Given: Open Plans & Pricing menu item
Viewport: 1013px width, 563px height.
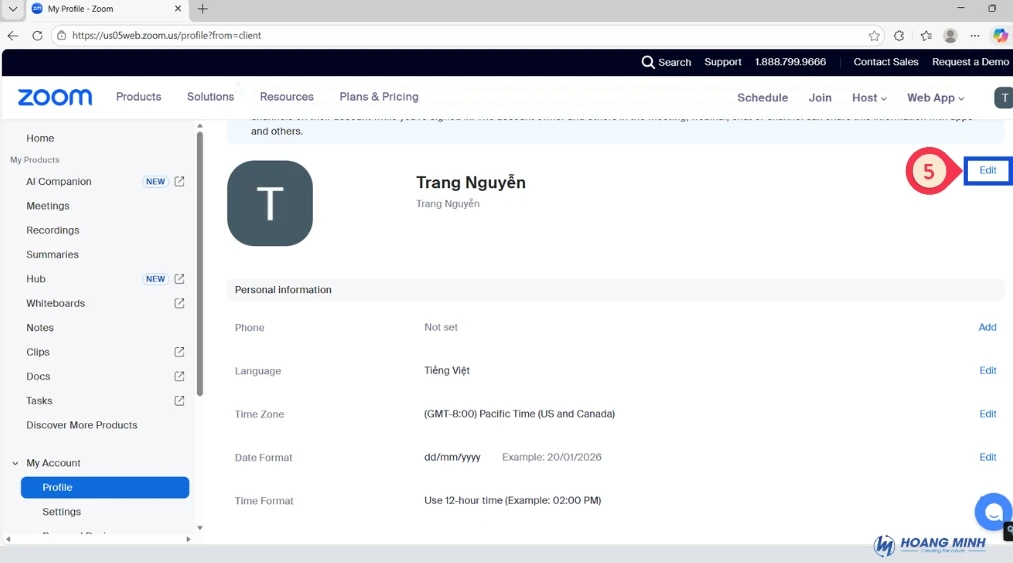Looking at the screenshot, I should tap(378, 97).
